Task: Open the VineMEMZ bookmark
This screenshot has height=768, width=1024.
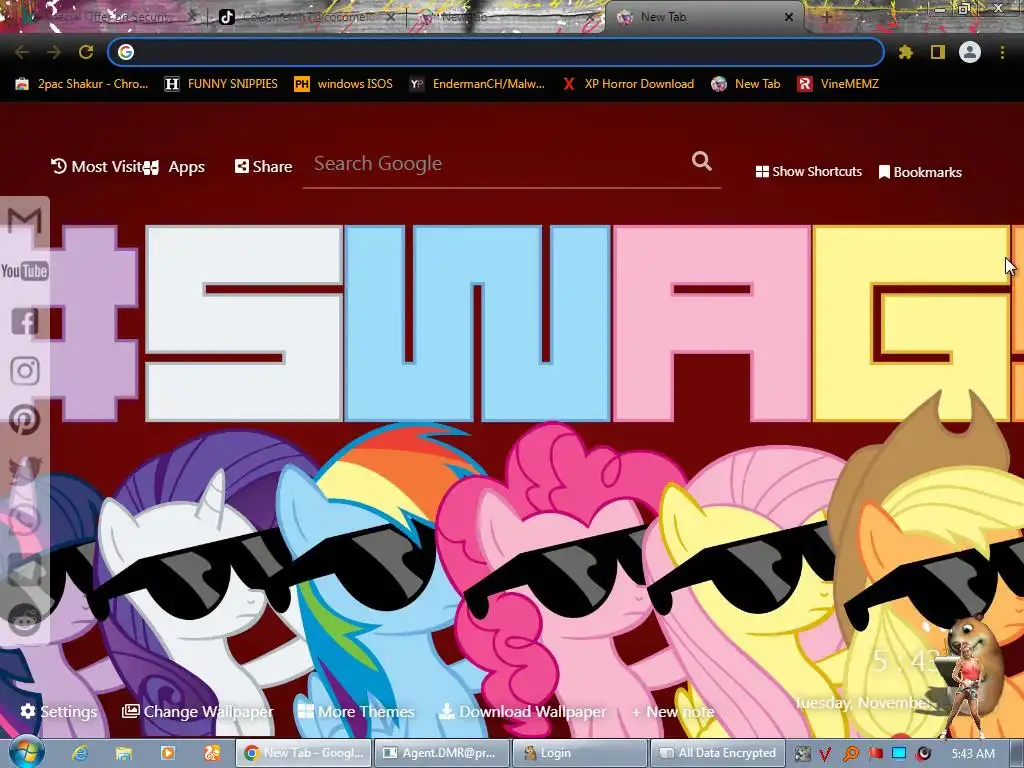Action: pos(838,84)
